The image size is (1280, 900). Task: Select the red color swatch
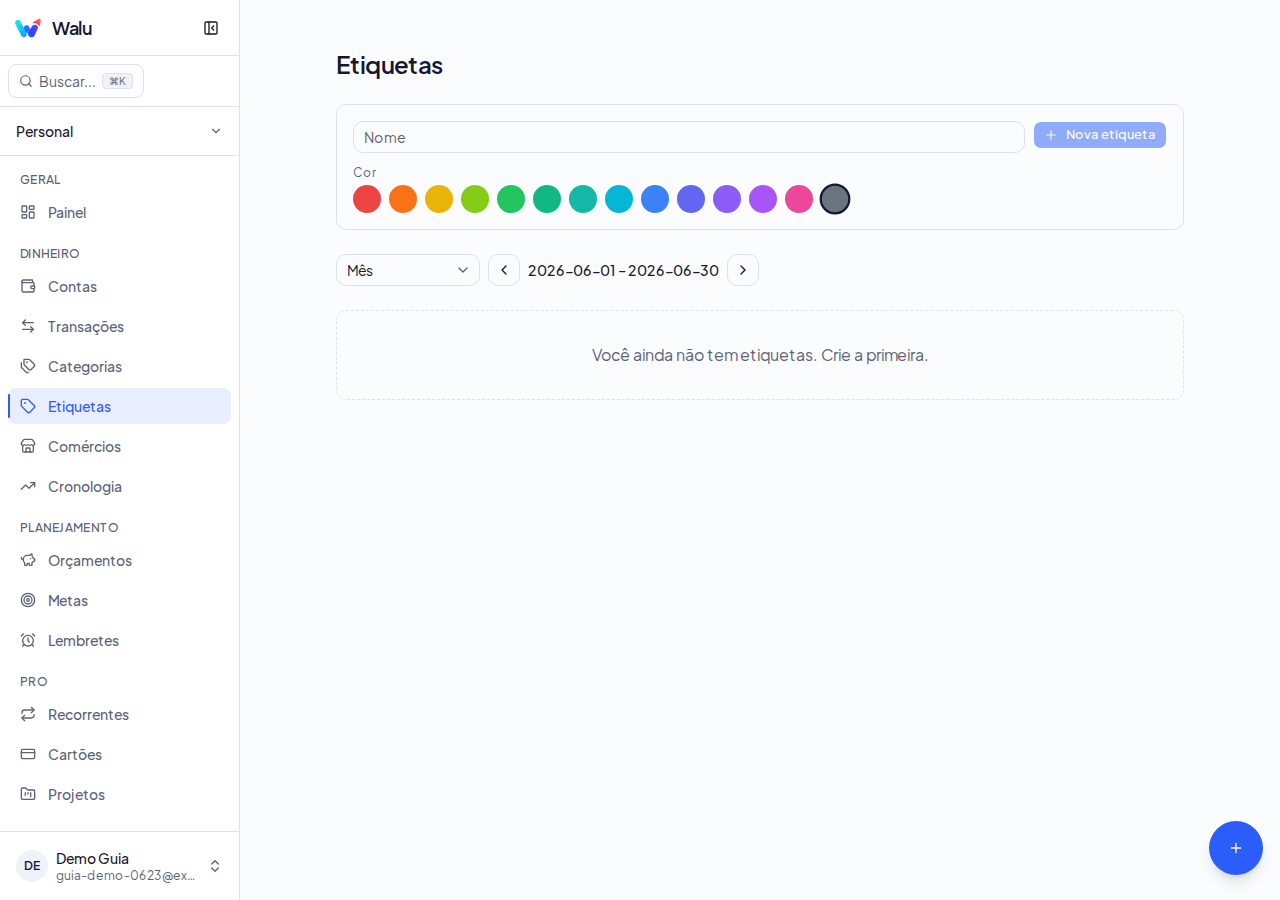point(367,199)
